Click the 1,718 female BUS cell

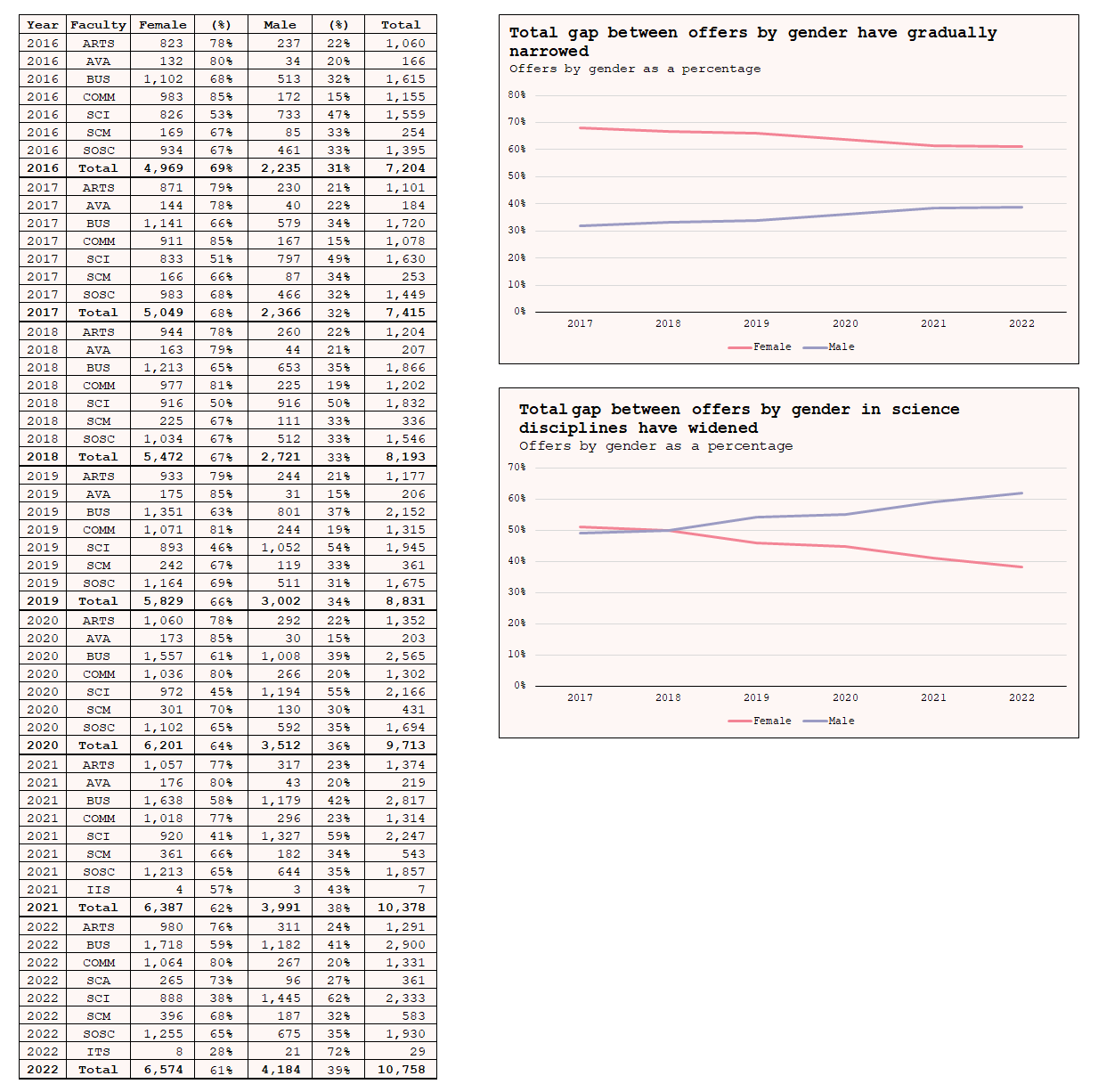coord(163,945)
